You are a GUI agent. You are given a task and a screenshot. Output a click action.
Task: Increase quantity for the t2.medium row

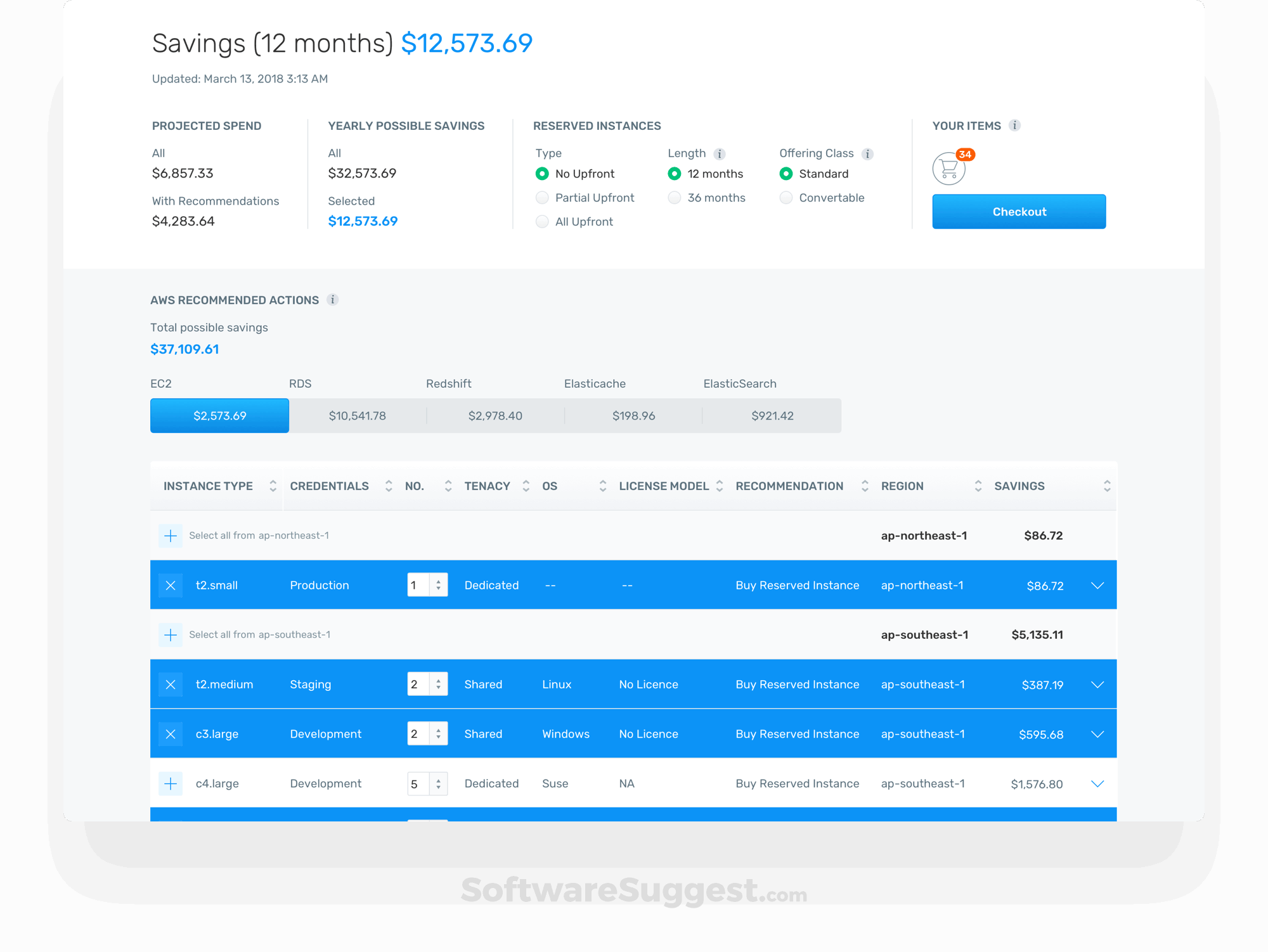[437, 679]
